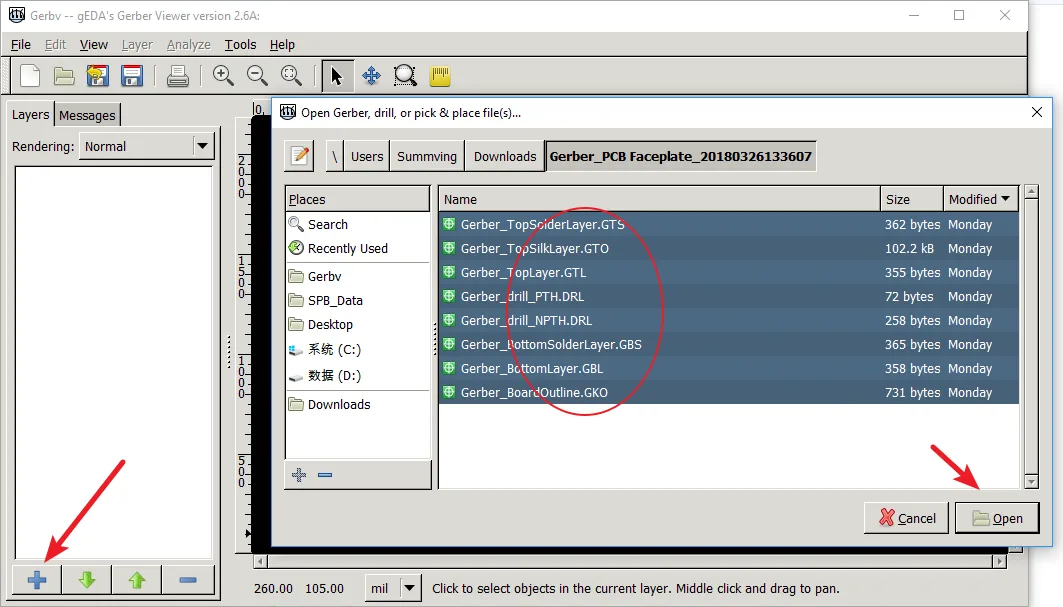Image resolution: width=1063 pixels, height=607 pixels.
Task: Open the Analyze menu
Action: 188,44
